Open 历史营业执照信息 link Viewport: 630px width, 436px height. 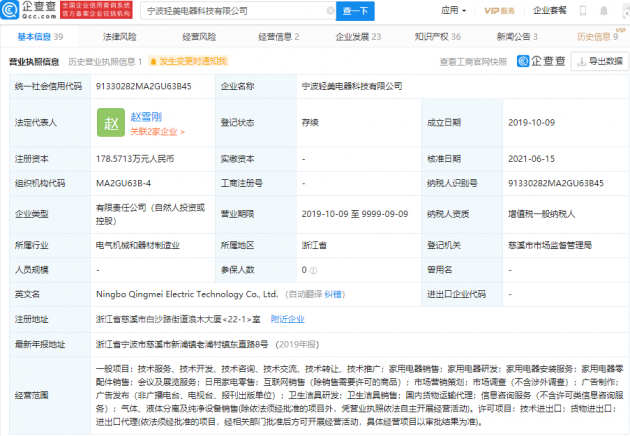105,61
